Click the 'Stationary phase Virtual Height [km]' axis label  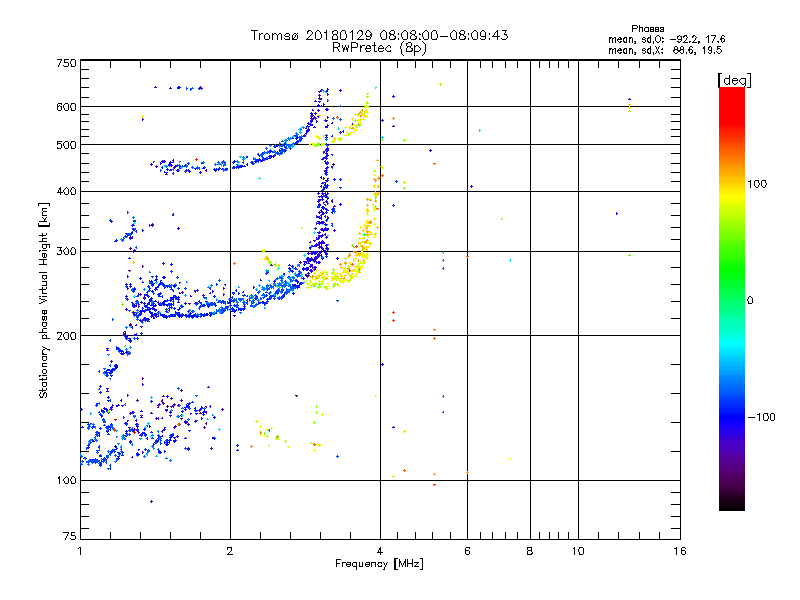click(44, 300)
